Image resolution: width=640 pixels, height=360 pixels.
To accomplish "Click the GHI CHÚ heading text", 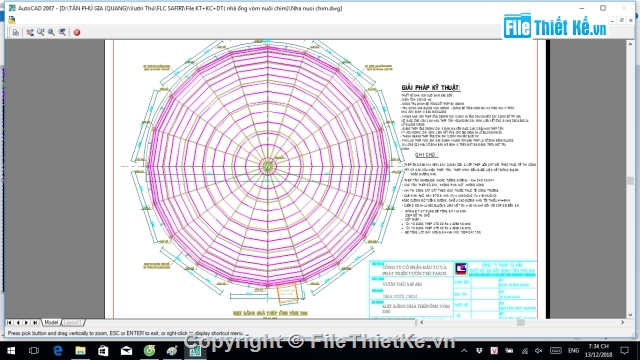I will point(426,155).
